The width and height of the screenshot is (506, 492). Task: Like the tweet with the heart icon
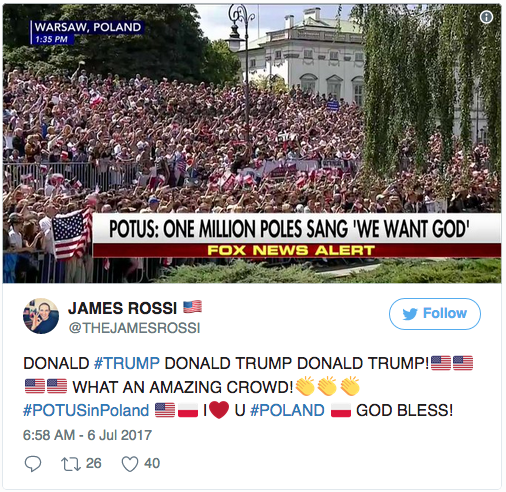[x=130, y=464]
